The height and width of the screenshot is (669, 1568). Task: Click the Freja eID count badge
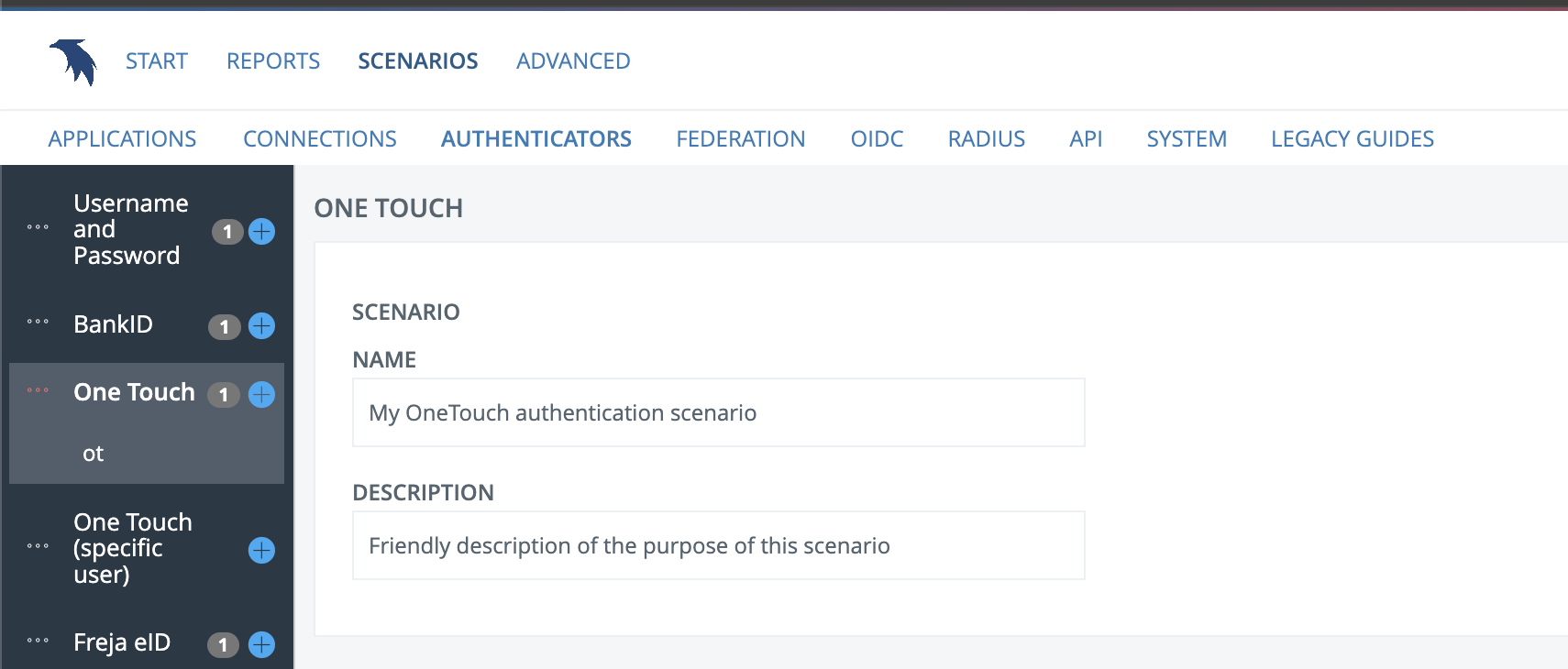click(223, 645)
